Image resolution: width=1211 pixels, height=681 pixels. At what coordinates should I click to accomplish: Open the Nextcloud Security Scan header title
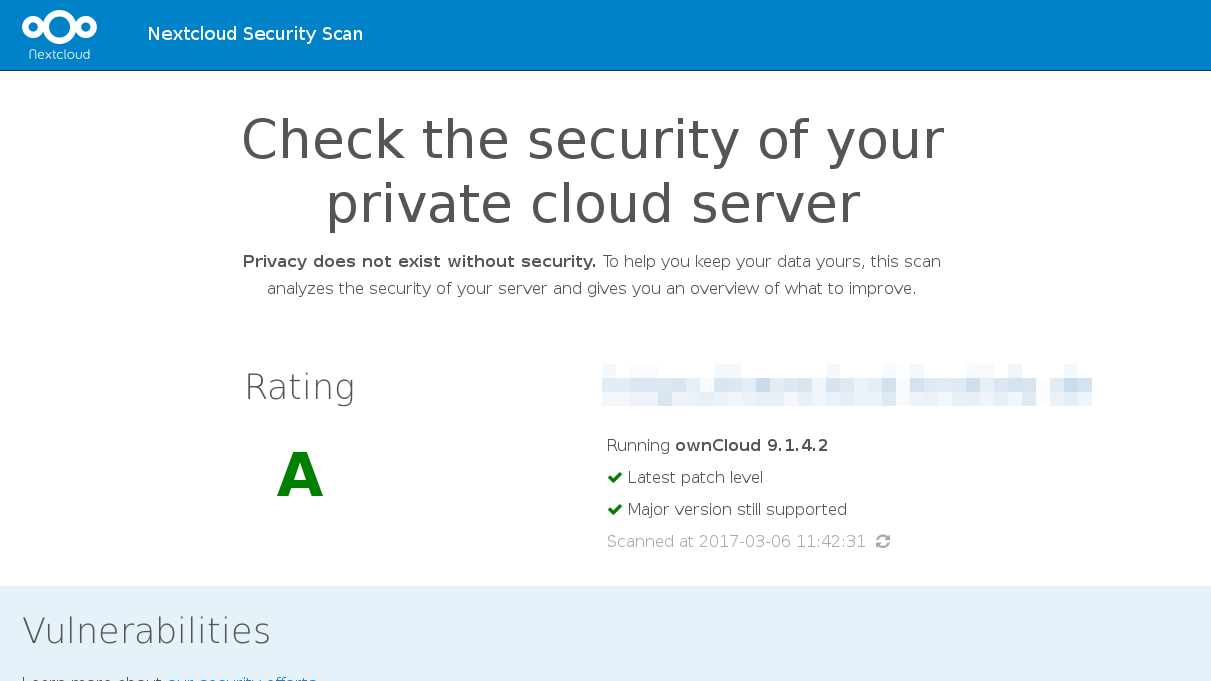[255, 34]
